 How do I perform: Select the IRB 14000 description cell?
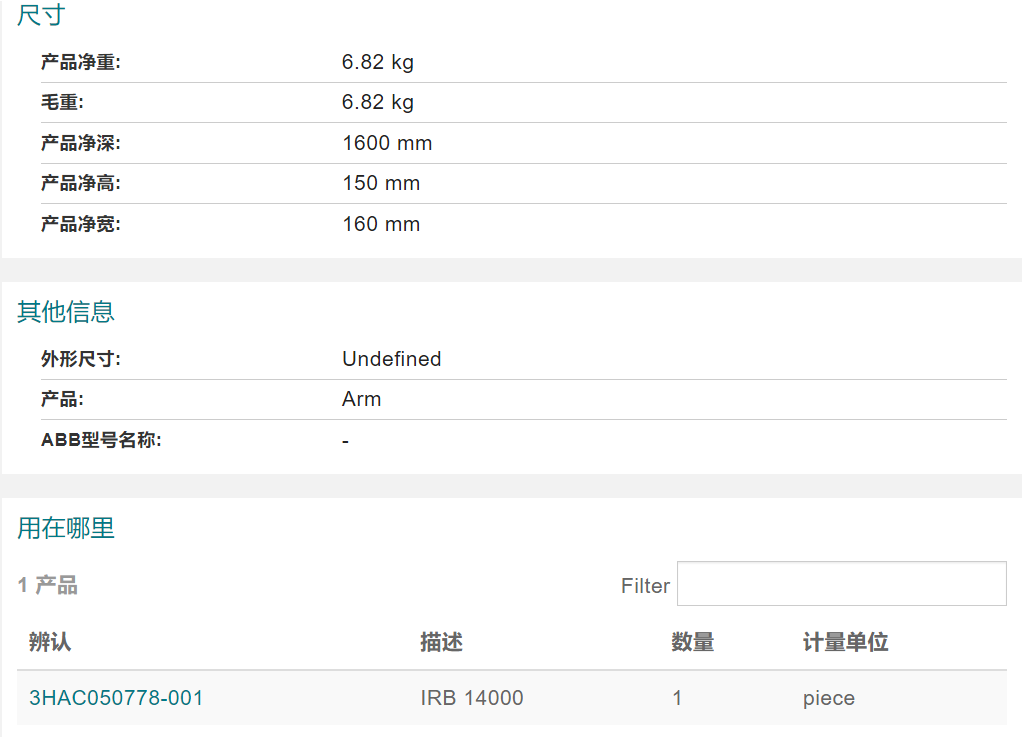(x=472, y=698)
